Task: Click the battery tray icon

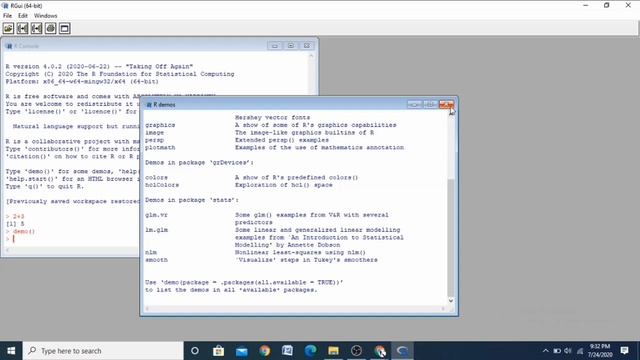Action: click(557, 351)
